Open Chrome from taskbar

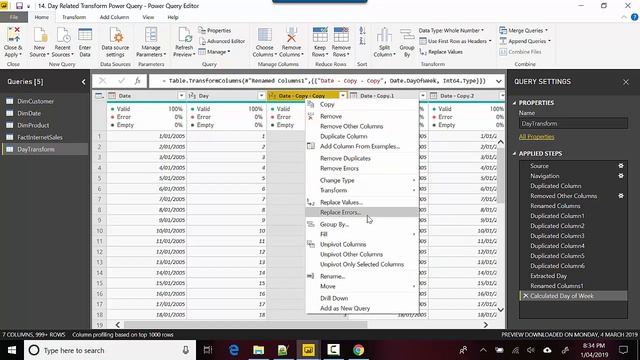point(358,350)
